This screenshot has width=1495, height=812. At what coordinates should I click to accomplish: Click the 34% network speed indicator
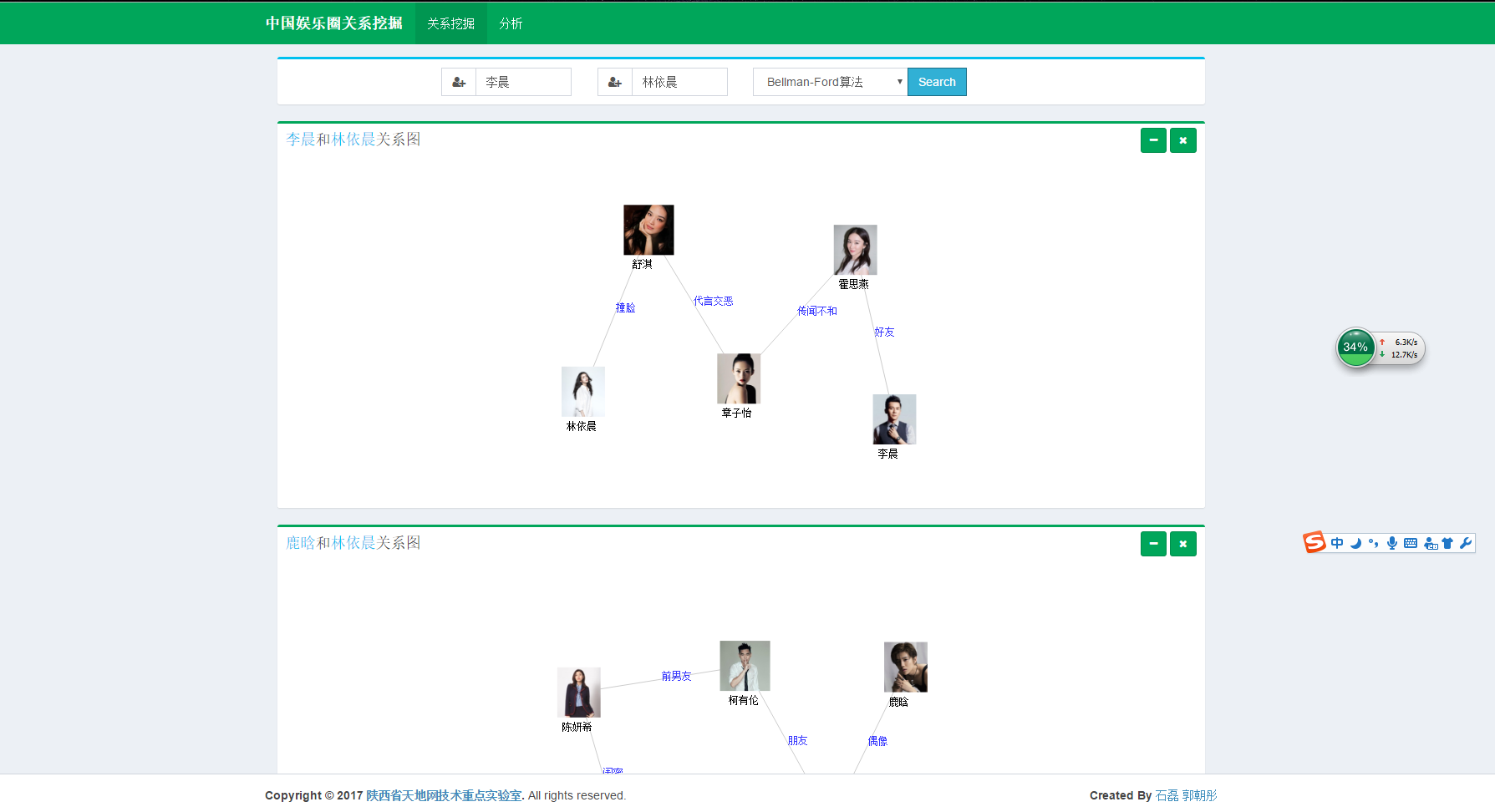tap(1355, 348)
